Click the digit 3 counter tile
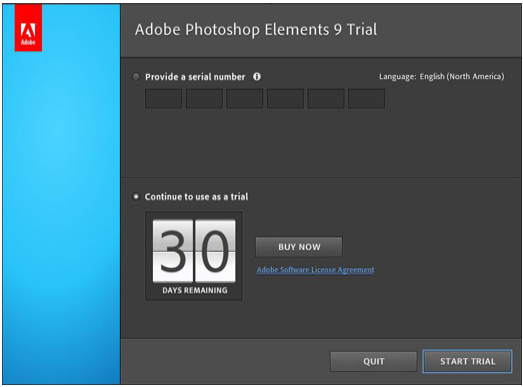 (173, 251)
